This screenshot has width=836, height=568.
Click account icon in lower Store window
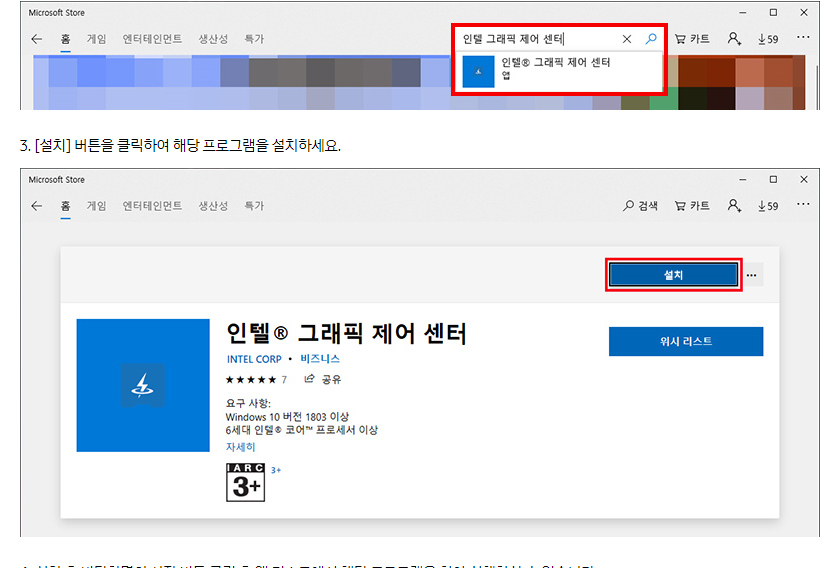[x=734, y=206]
